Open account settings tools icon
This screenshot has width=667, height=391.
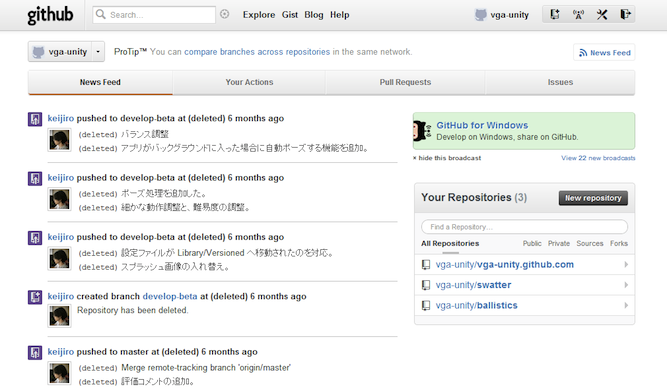point(601,14)
